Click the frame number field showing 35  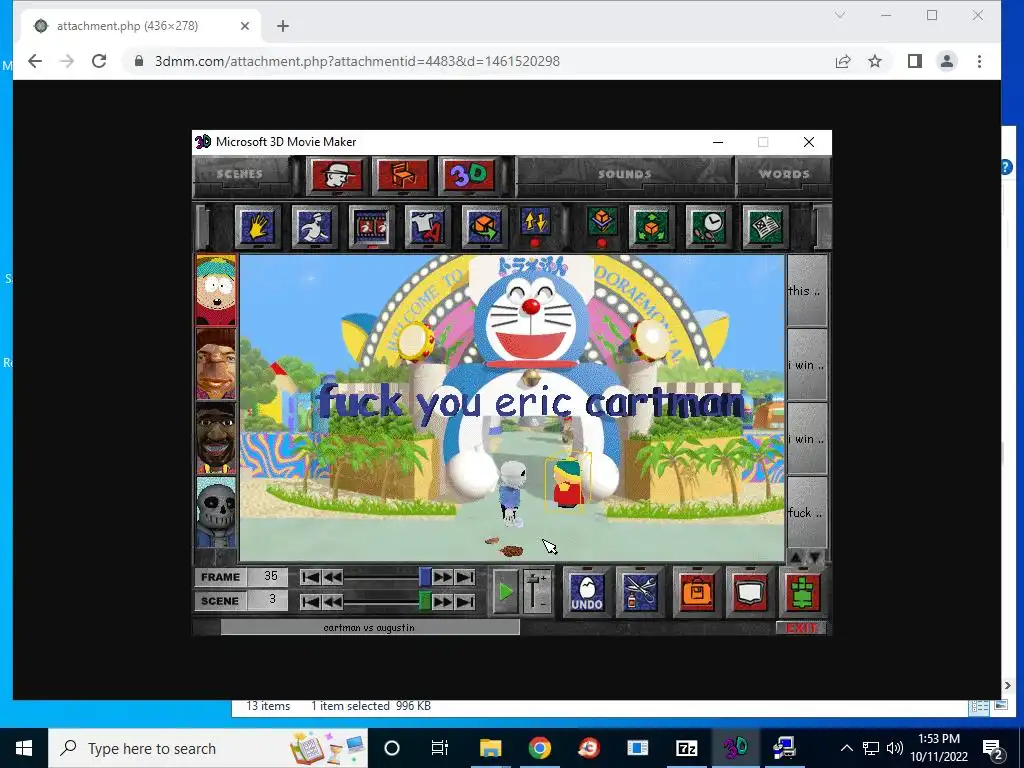tap(270, 576)
